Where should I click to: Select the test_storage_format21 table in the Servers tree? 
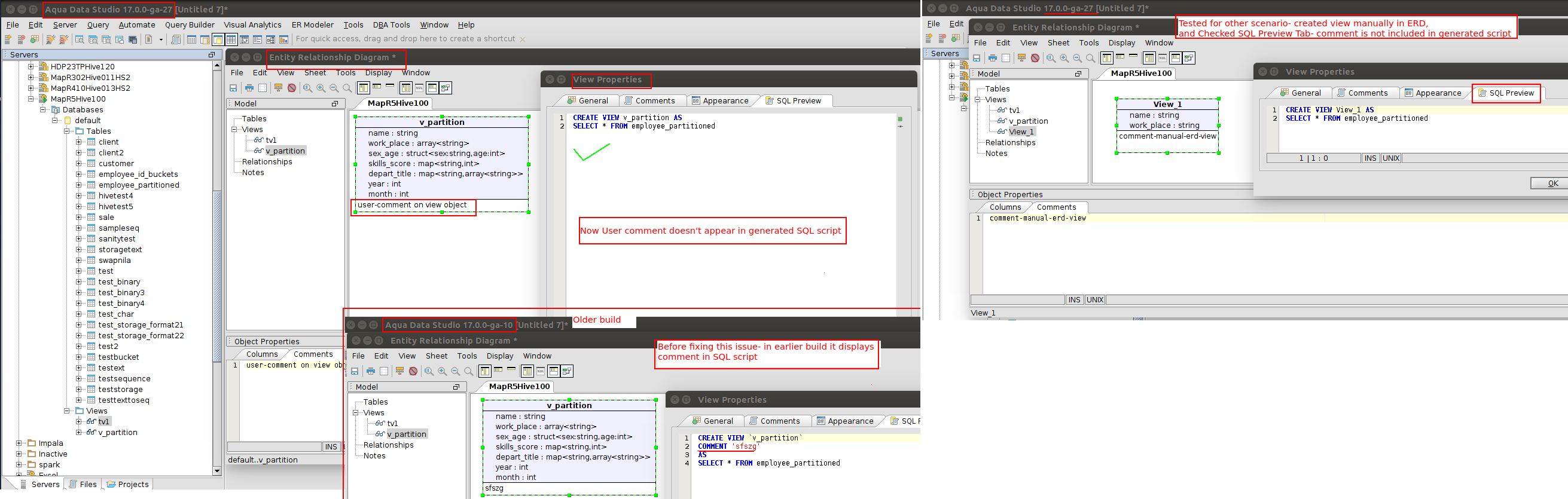[141, 325]
